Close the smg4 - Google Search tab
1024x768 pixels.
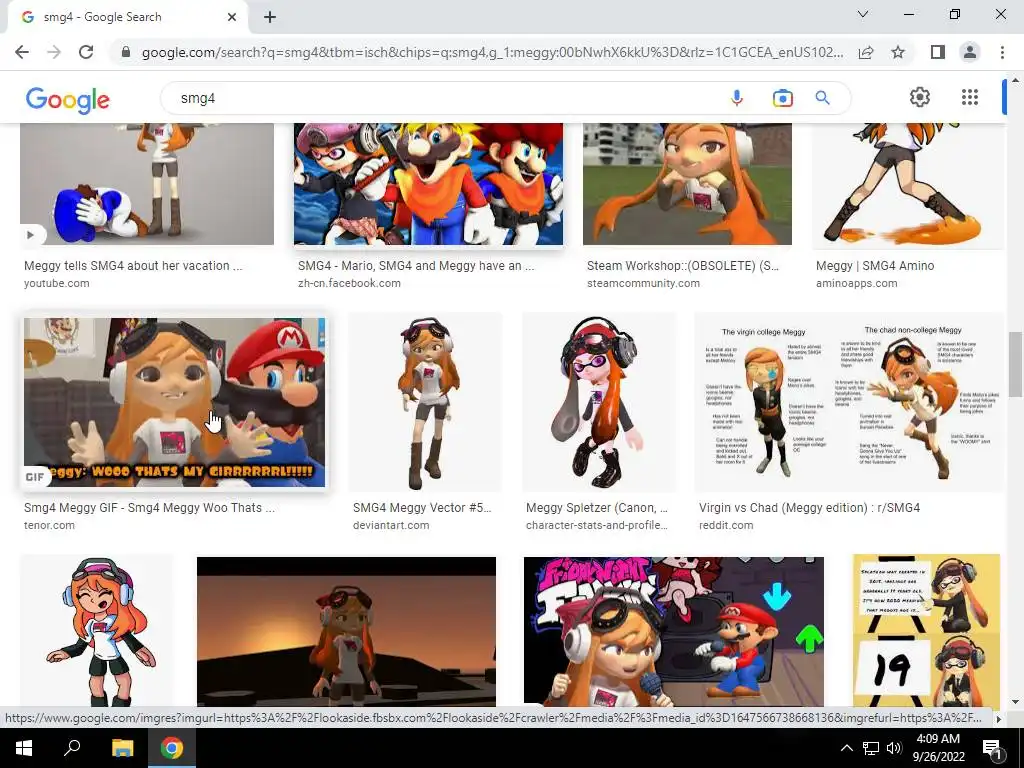(232, 17)
